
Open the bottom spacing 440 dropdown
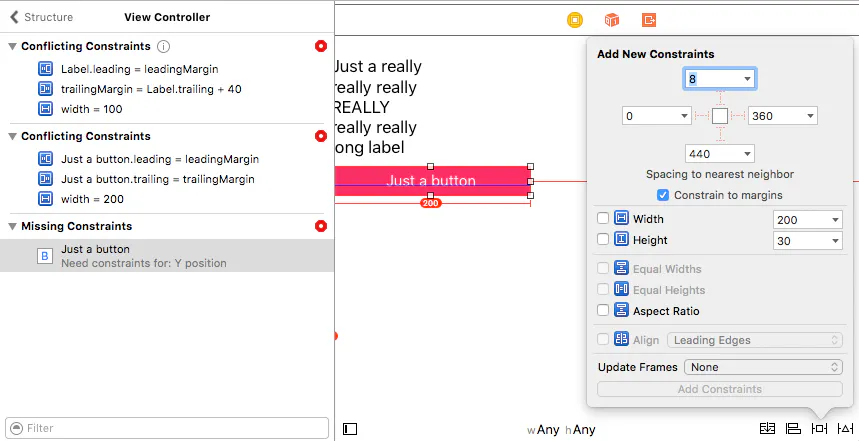click(x=747, y=154)
